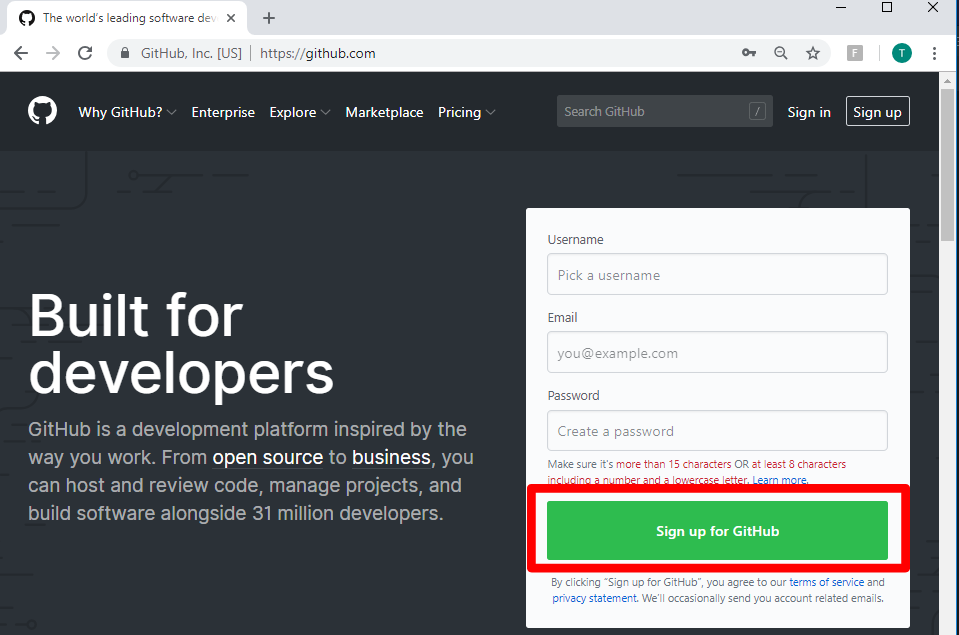Go back with the browser back arrow
The height and width of the screenshot is (635, 959).
[21, 53]
